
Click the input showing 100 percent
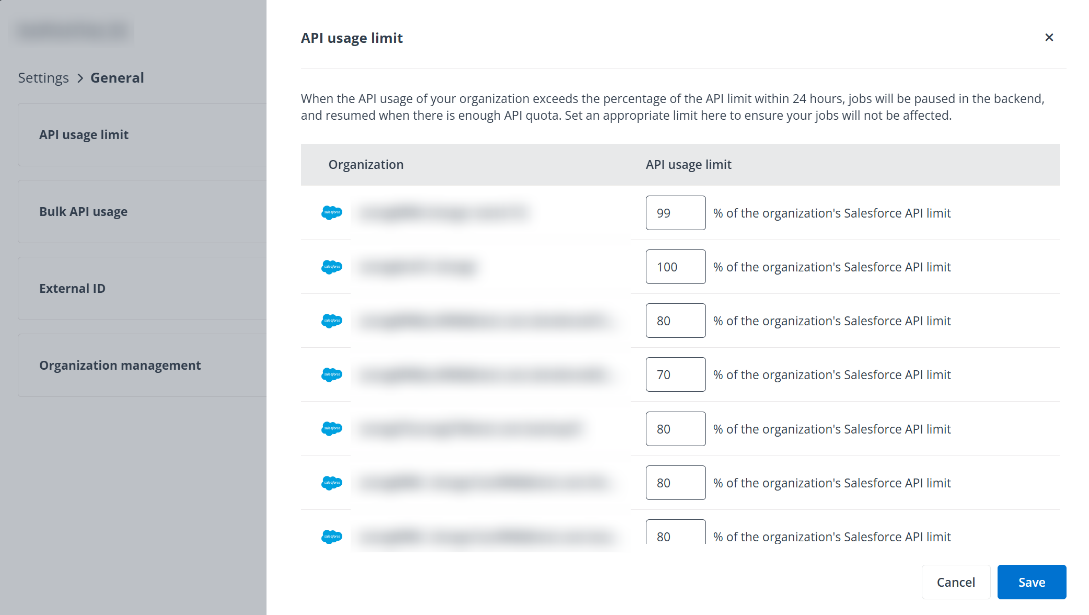[675, 266]
